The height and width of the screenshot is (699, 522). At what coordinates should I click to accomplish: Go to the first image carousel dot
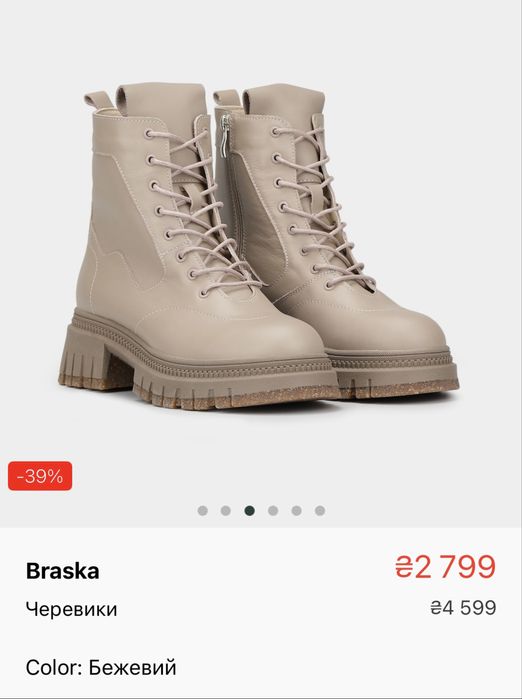pos(202,510)
